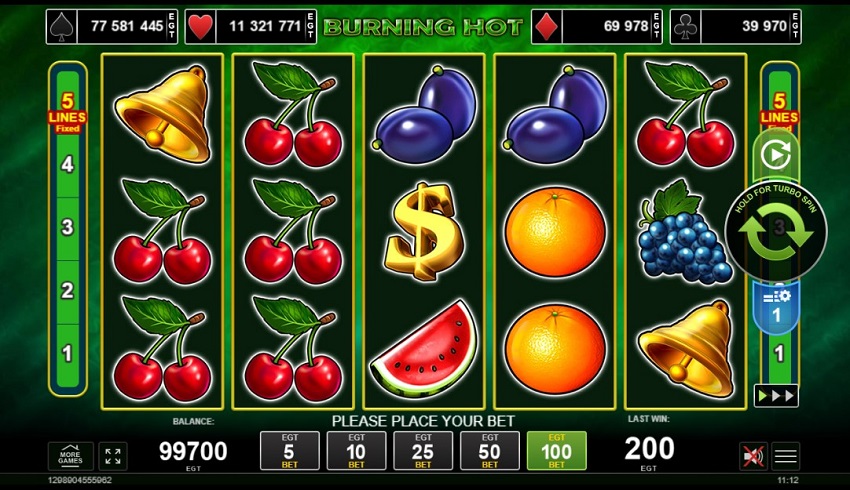Select line 4 on left indicator
The height and width of the screenshot is (490, 850).
(x=67, y=164)
